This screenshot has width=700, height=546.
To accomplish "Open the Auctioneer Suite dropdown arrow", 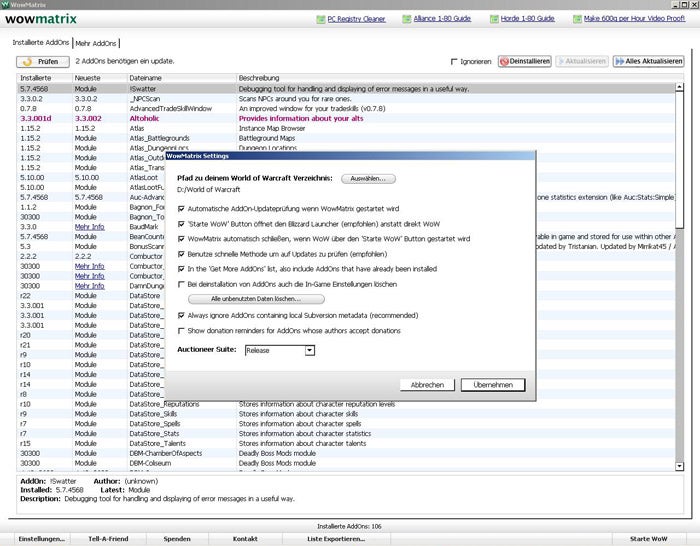I will (310, 350).
